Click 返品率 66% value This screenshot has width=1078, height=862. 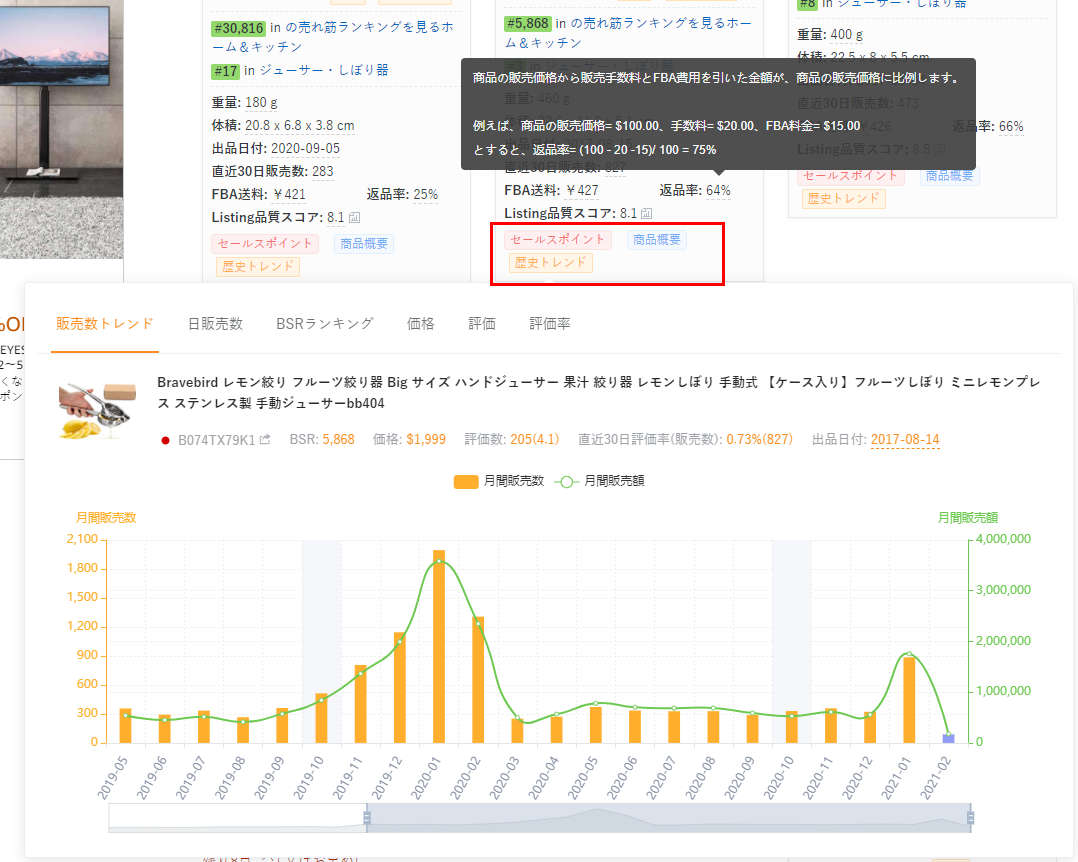[x=1011, y=126]
